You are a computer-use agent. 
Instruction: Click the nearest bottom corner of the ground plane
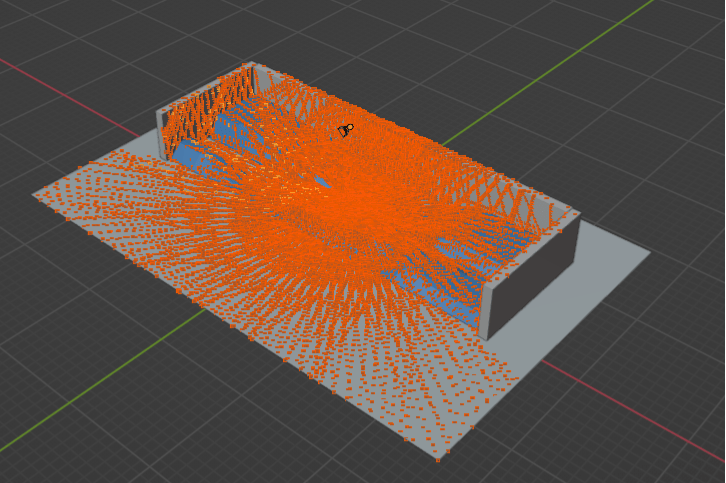click(x=437, y=458)
